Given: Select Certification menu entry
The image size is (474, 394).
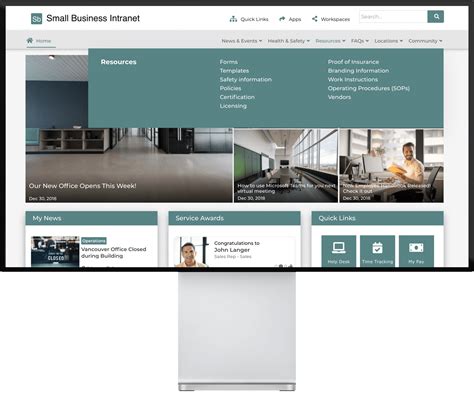Looking at the screenshot, I should pos(237,97).
